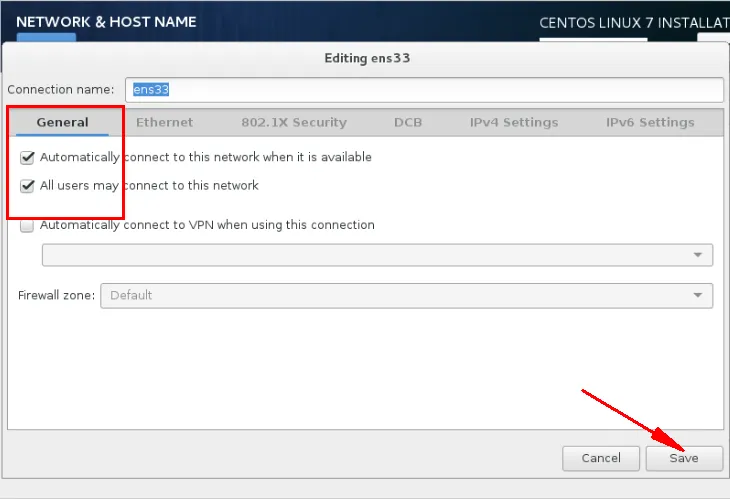Click the Firewall zone label
This screenshot has height=499, width=730.
[56, 295]
